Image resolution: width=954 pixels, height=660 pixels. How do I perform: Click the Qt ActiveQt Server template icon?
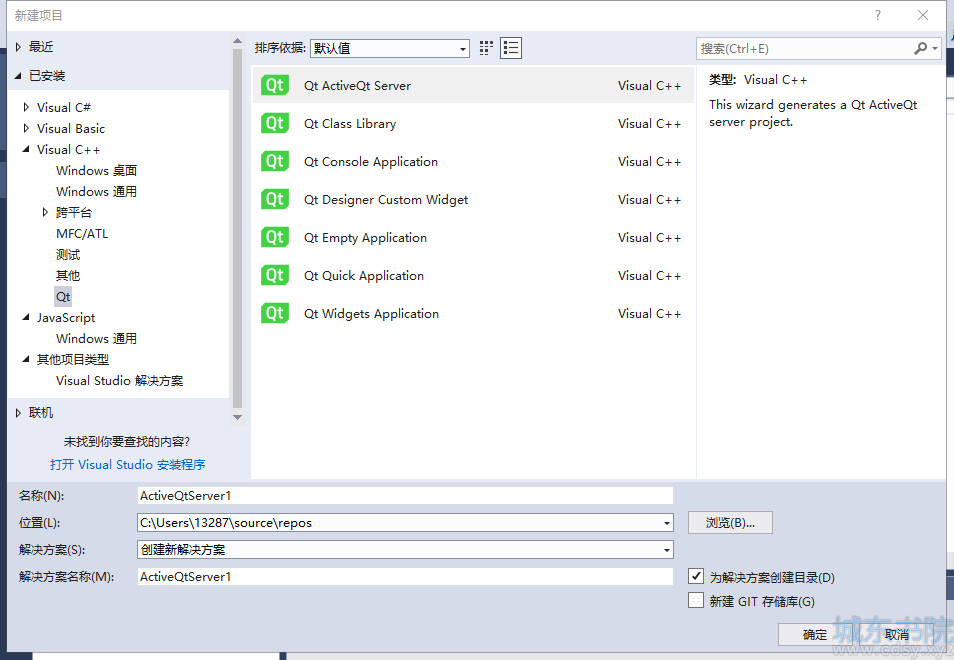point(274,85)
